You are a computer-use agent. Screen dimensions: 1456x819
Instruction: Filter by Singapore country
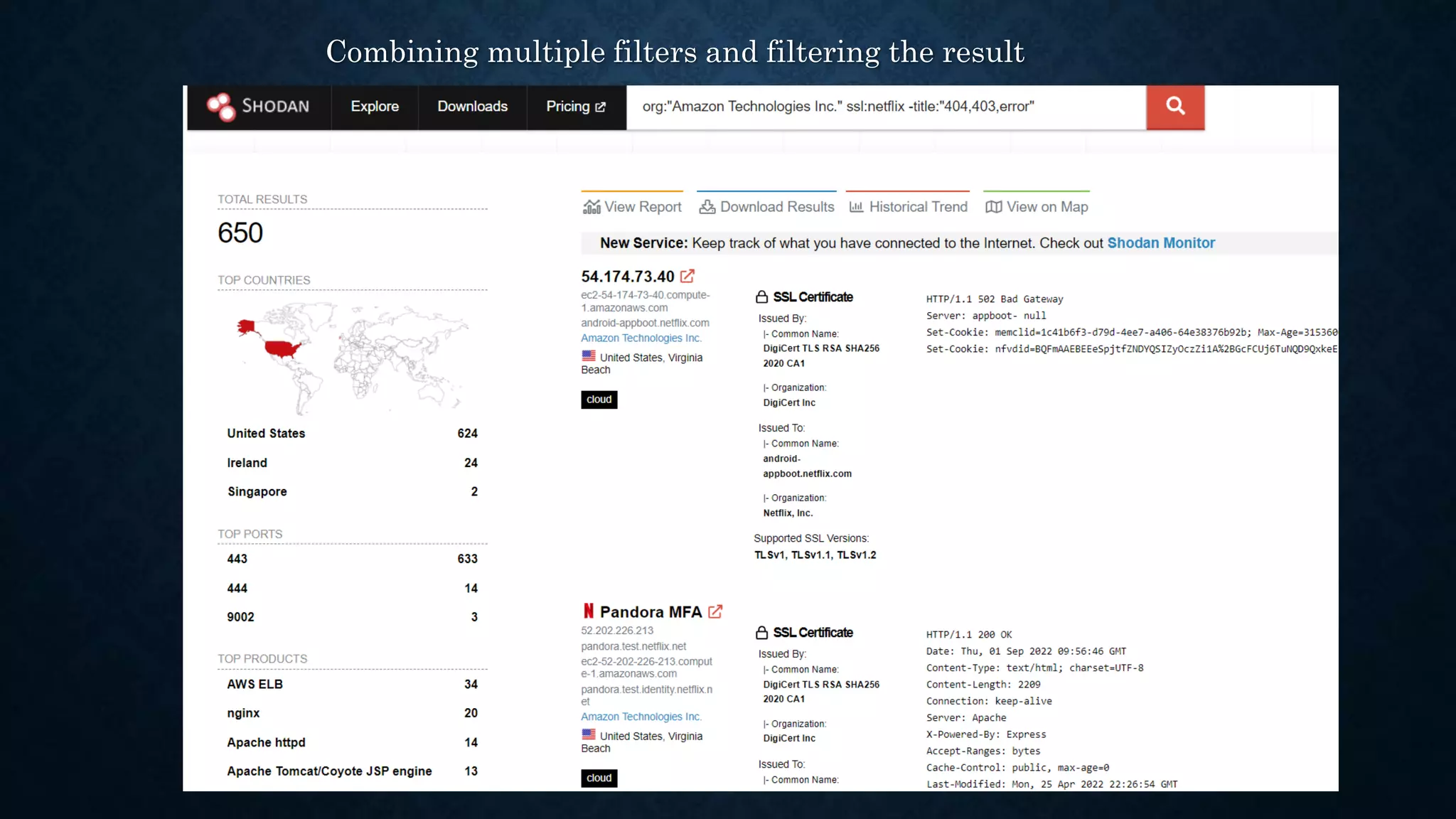(x=257, y=492)
